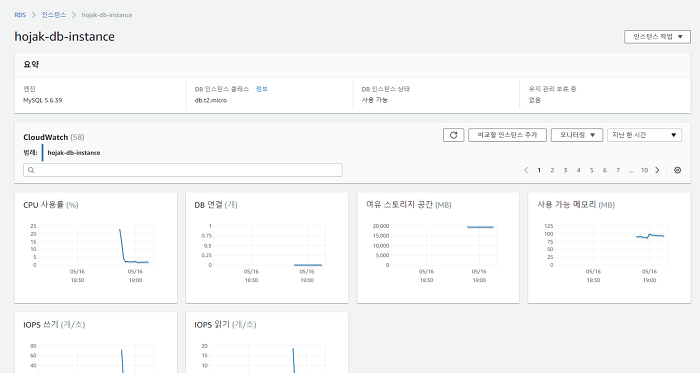Image resolution: width=700 pixels, height=373 pixels.
Task: Click the 인스턴스 breadcrumb link
Action: (x=54, y=15)
